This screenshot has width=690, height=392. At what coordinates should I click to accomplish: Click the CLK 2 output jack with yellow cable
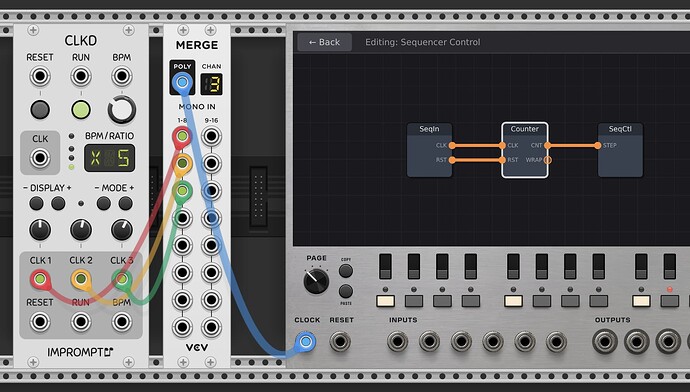pos(81,279)
